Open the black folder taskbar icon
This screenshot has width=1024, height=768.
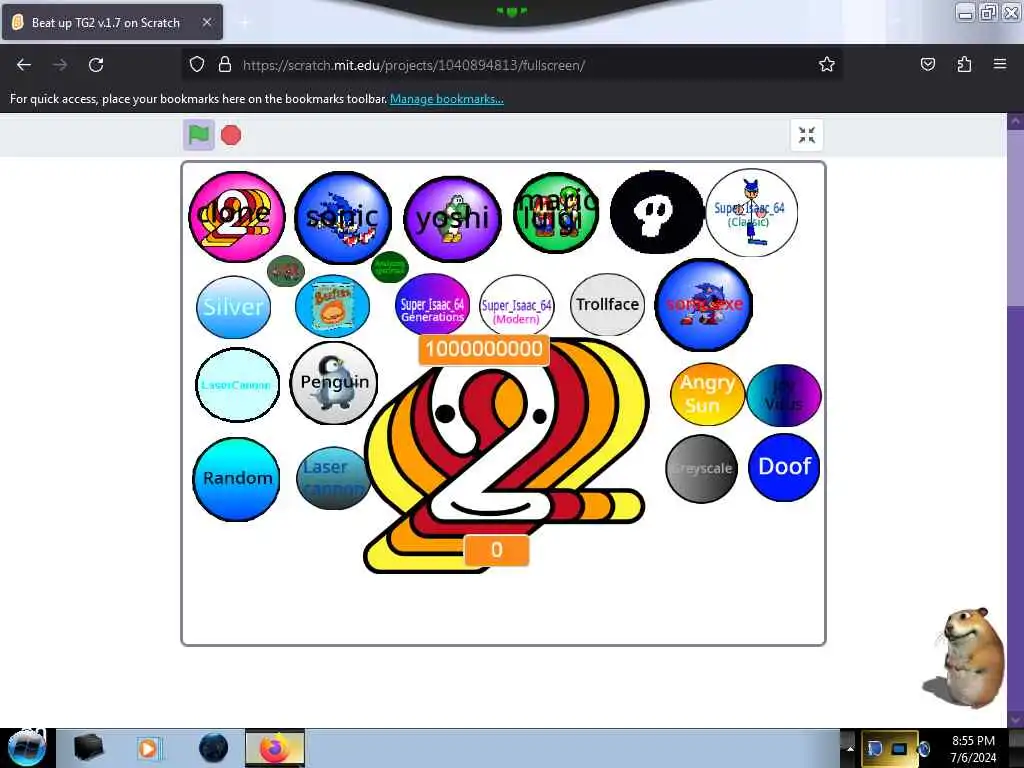coord(88,748)
